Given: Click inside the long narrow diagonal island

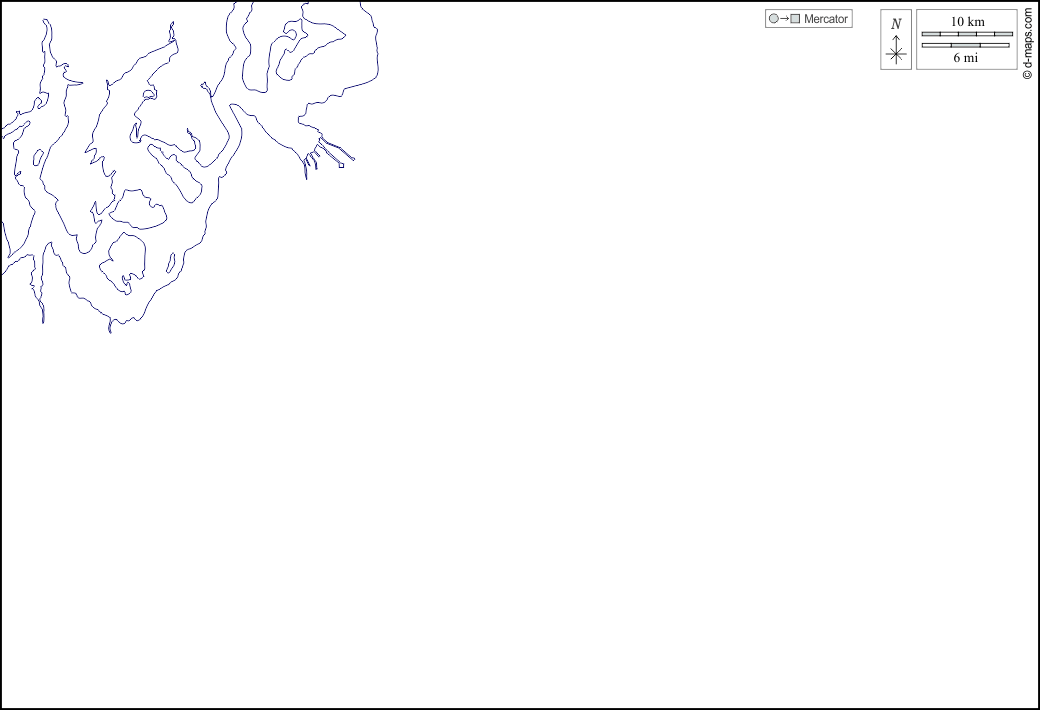Looking at the screenshot, I should (x=176, y=172).
